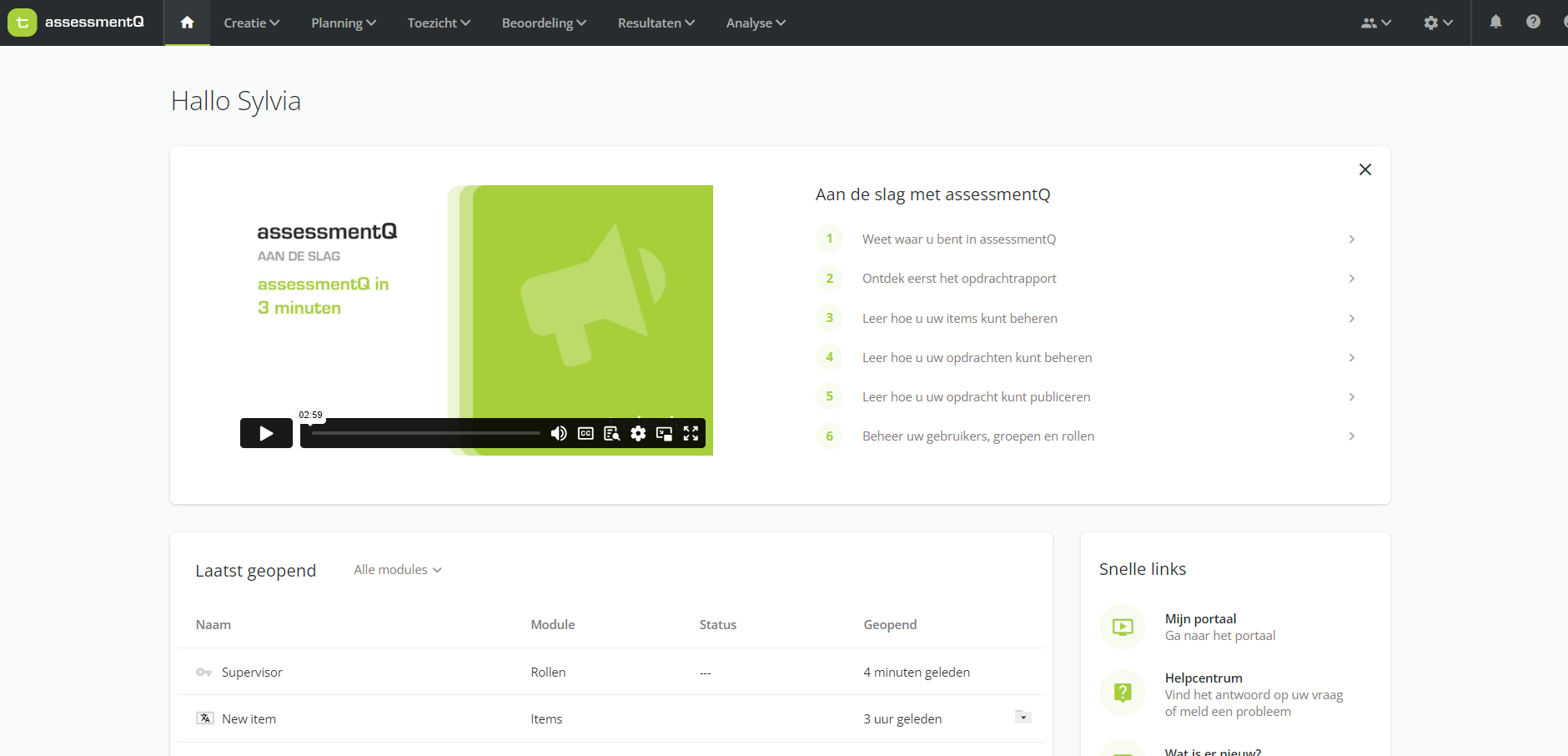Screen dimensions: 1568x756
Task: Open the Alle modules filter dropdown
Action: [x=397, y=570]
